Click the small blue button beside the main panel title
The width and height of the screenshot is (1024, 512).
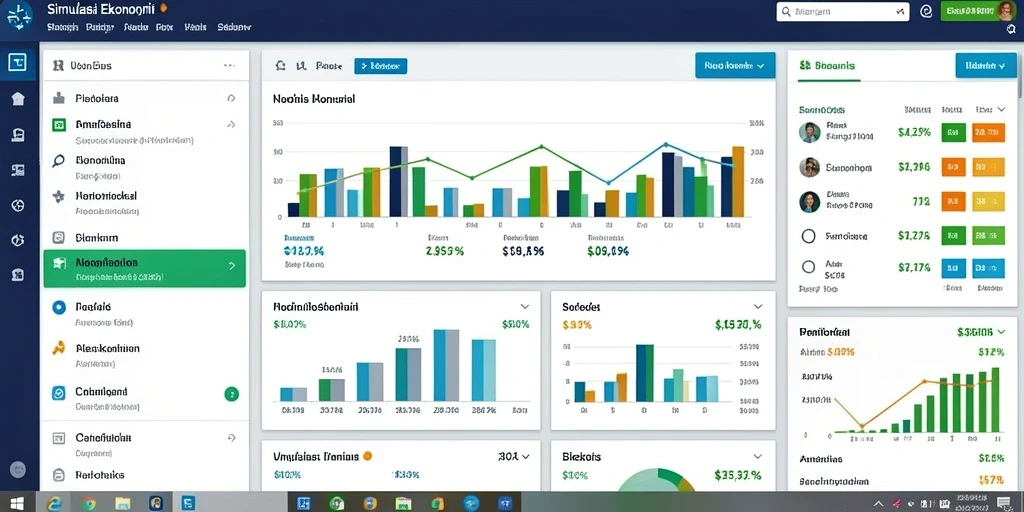click(x=381, y=66)
